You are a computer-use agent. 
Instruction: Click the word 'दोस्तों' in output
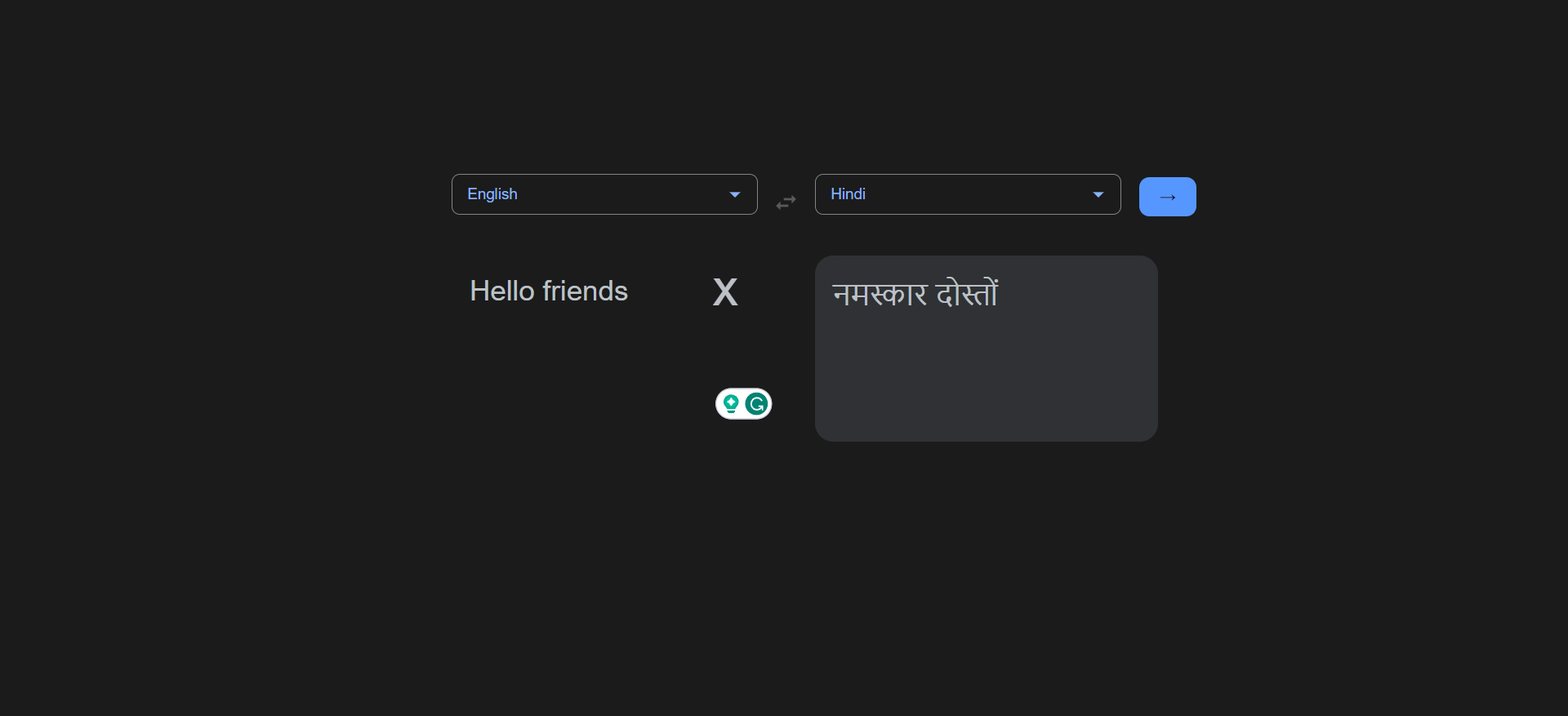point(968,292)
